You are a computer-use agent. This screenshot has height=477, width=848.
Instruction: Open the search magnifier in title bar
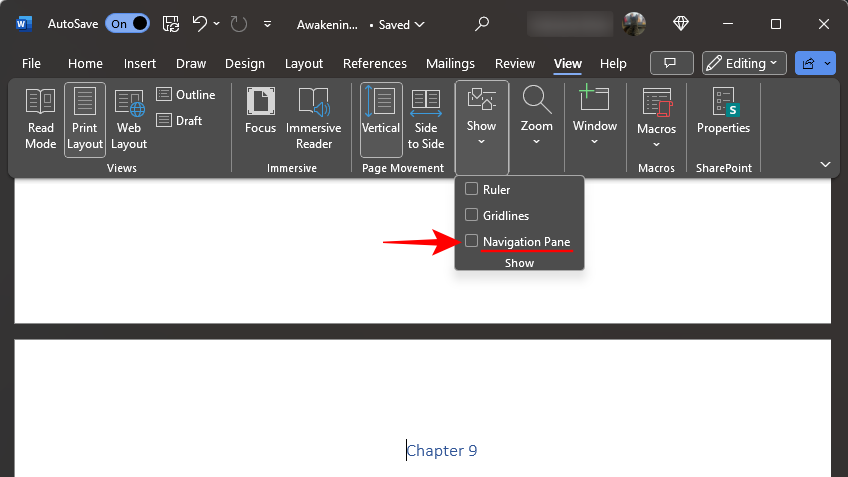pos(482,23)
